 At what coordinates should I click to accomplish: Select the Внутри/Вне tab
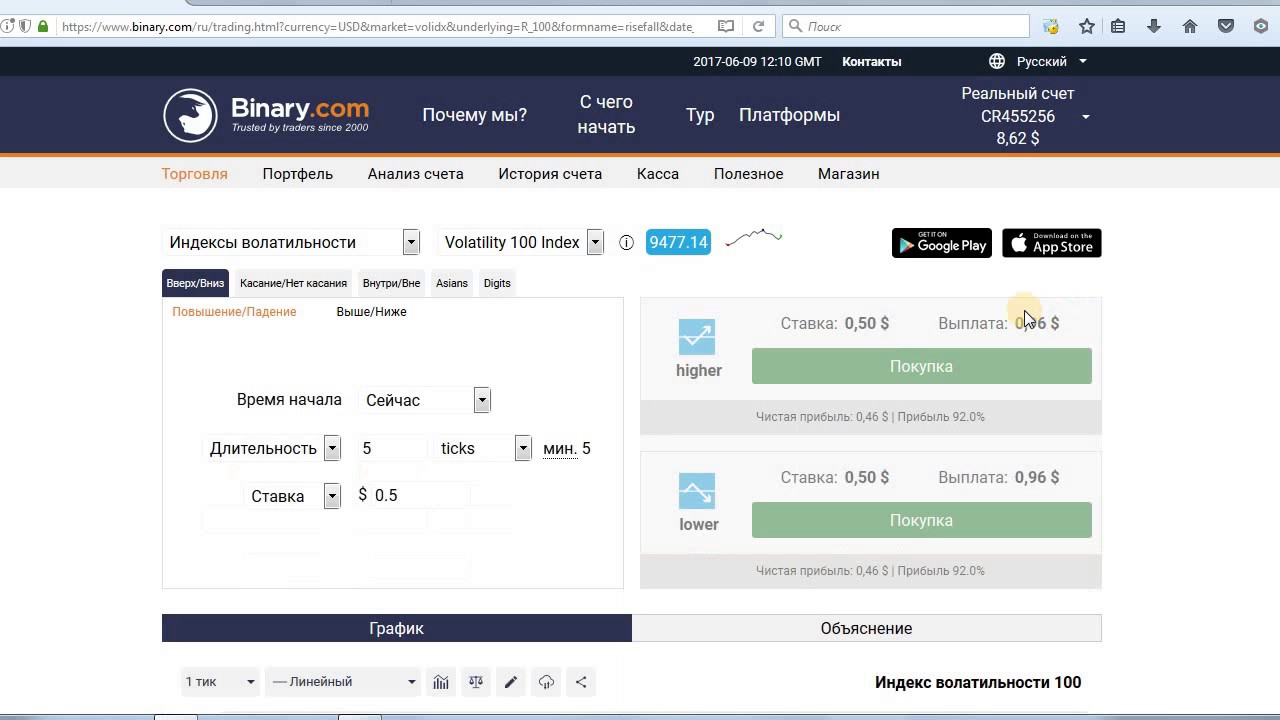tap(391, 283)
